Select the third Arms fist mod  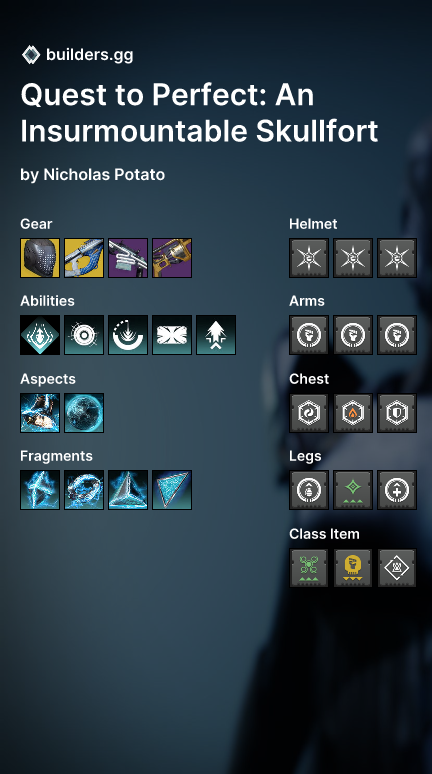[397, 335]
